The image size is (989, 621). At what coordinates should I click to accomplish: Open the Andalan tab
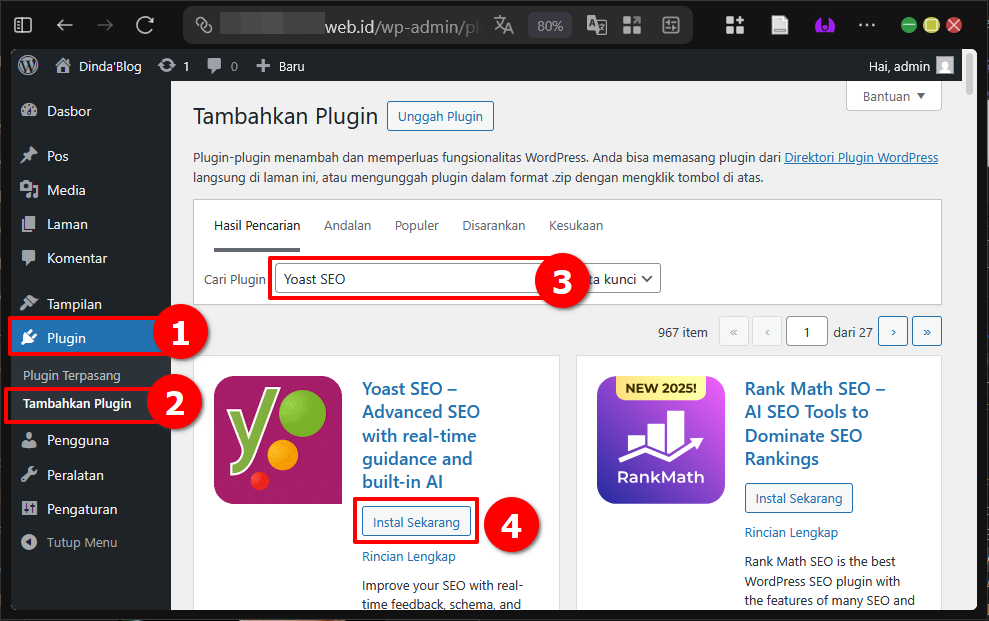tap(347, 226)
